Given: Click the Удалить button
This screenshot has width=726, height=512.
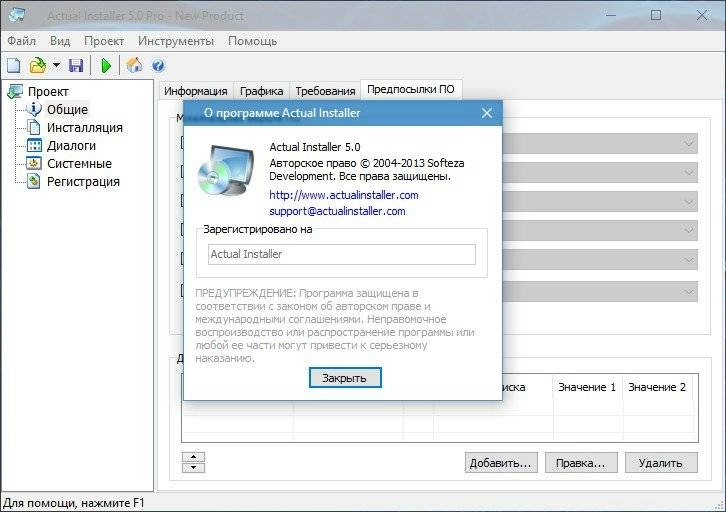Looking at the screenshot, I should pos(661,463).
